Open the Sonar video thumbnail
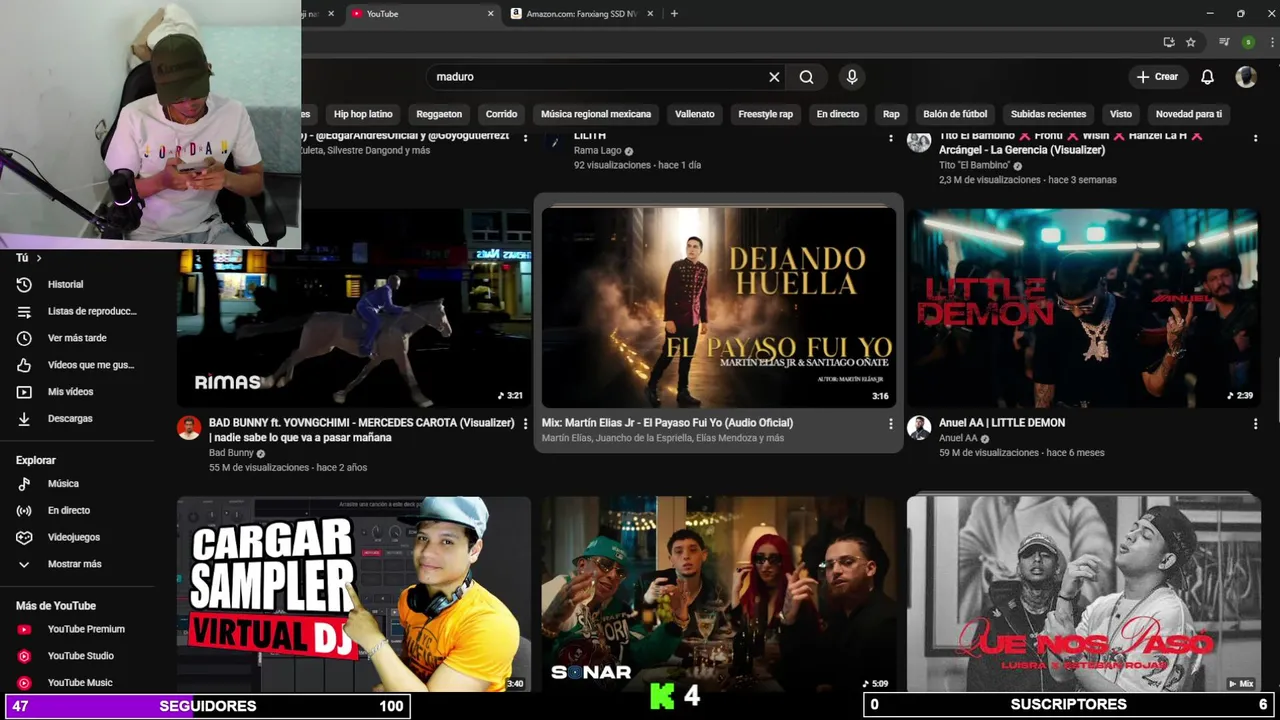1280x720 pixels. pos(718,594)
